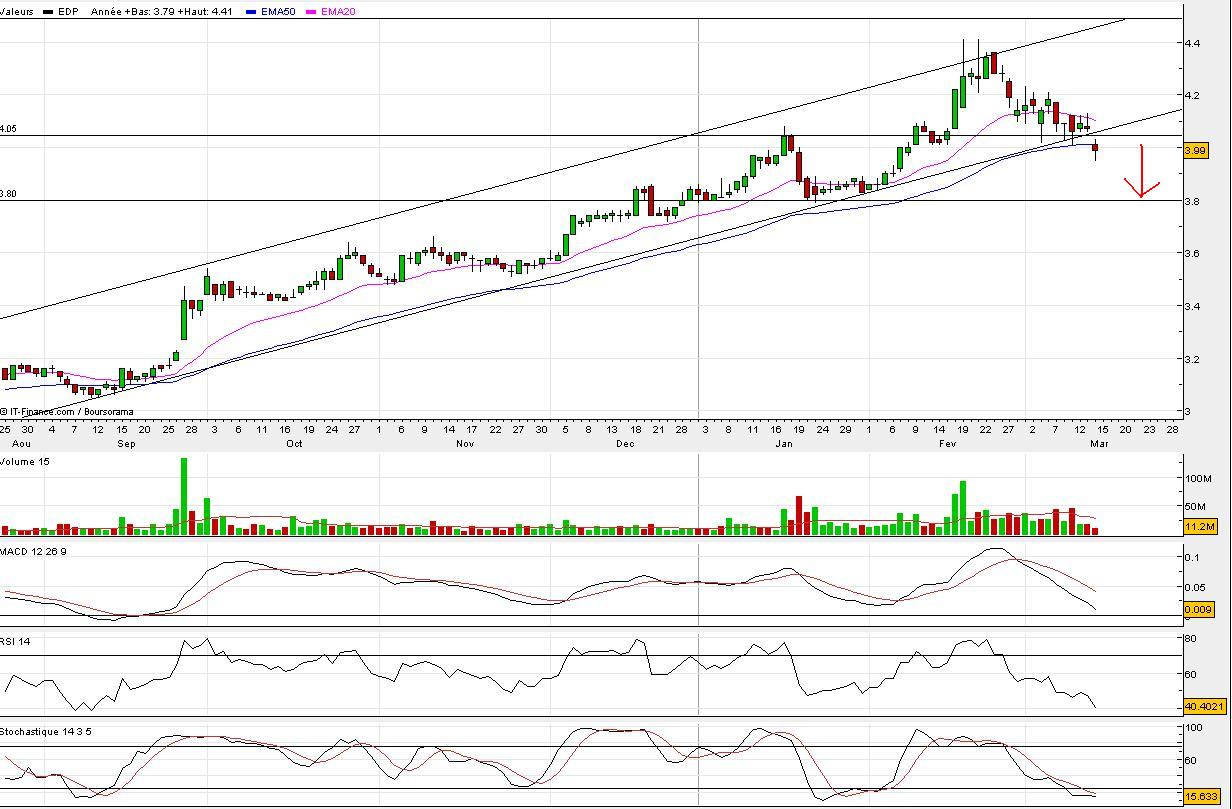Click the 'Oct' month label on time axis
The image size is (1232, 809).
[294, 442]
